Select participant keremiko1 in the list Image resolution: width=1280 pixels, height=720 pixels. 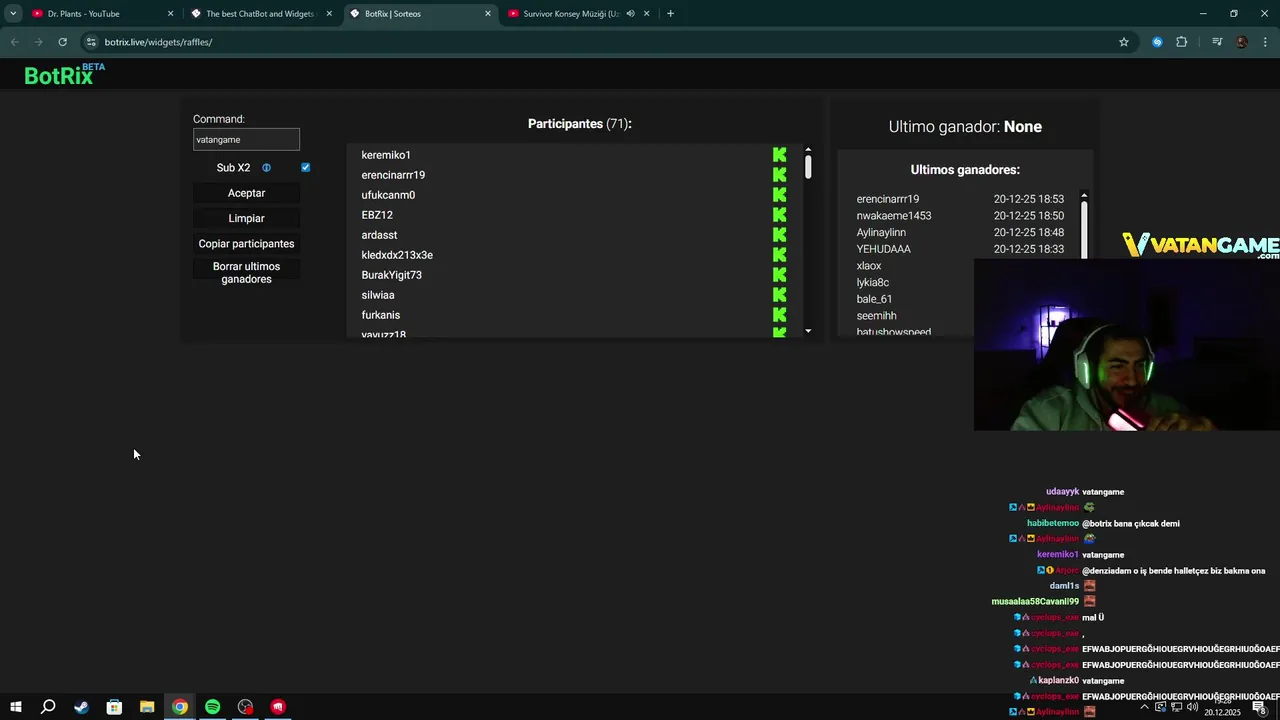tap(386, 155)
